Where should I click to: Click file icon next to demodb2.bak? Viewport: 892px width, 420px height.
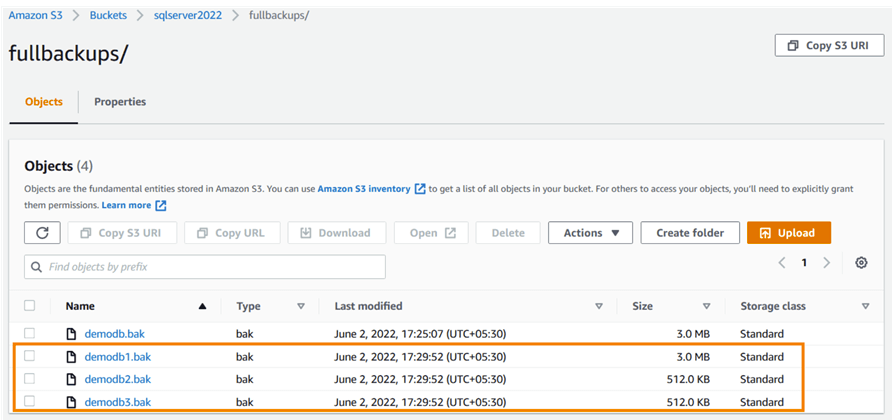coord(72,379)
